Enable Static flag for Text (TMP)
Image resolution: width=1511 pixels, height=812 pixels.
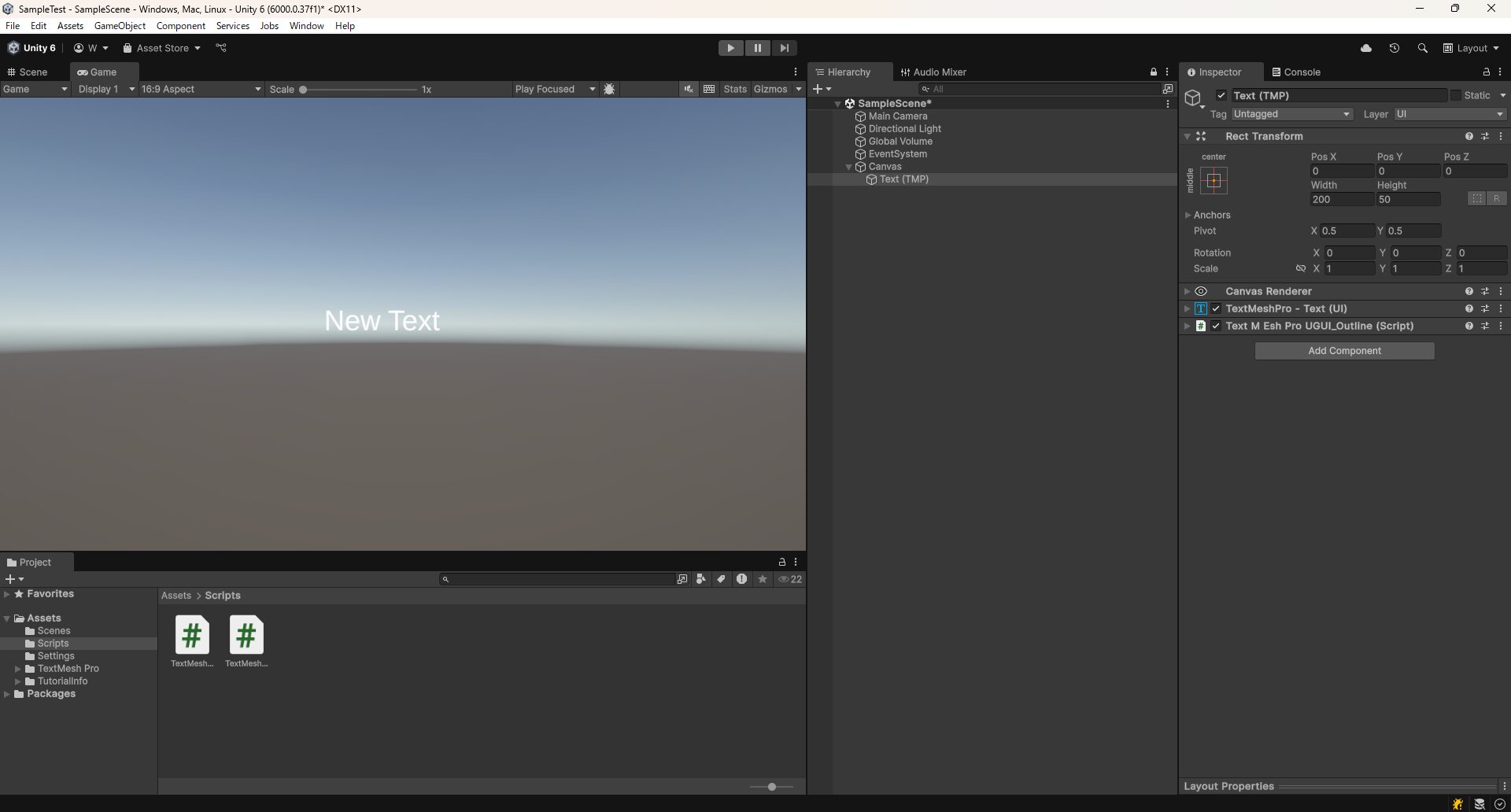coord(1457,95)
